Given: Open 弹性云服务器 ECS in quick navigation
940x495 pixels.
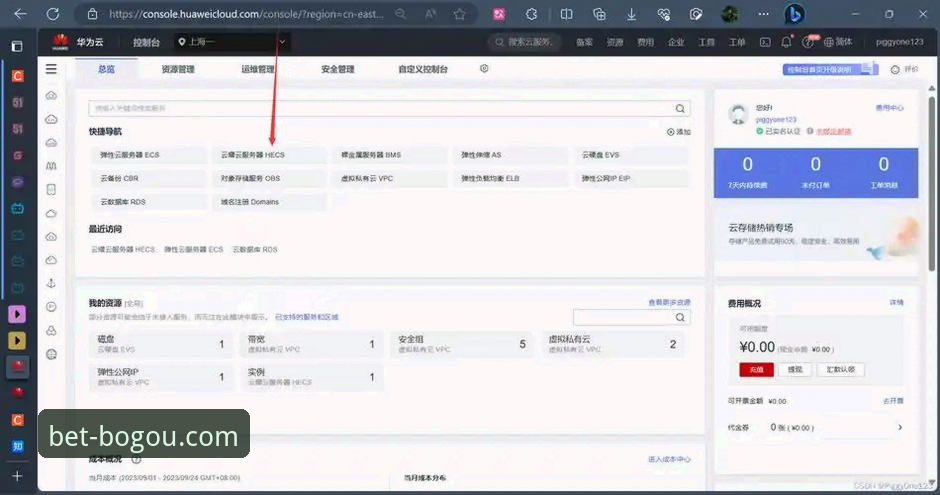Looking at the screenshot, I should click(x=148, y=155).
